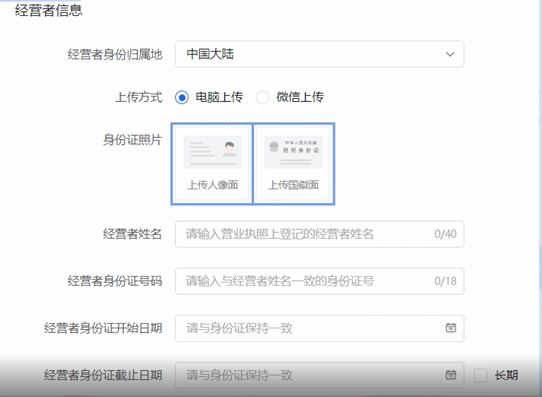Click the 经营者身份证号码 input field

click(x=319, y=281)
